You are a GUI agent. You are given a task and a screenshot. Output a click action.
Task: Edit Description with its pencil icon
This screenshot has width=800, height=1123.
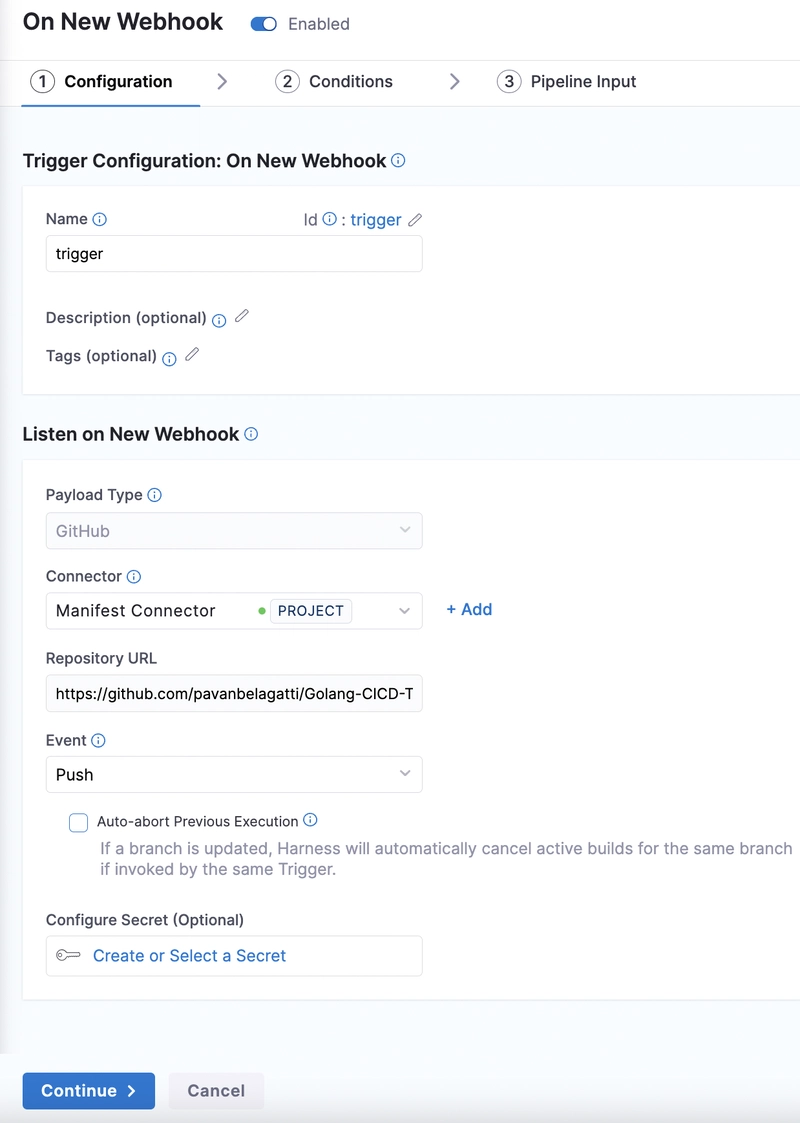(x=241, y=316)
